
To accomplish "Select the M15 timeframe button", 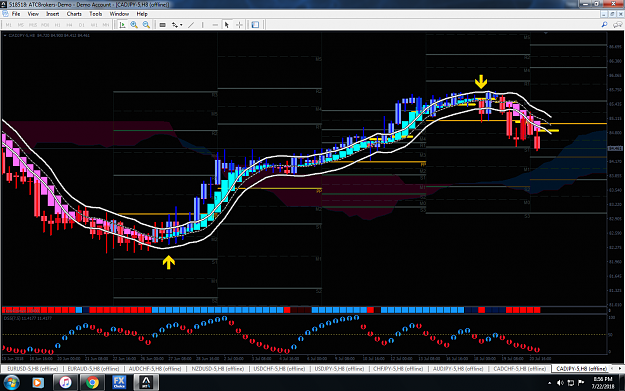I will [33, 25].
